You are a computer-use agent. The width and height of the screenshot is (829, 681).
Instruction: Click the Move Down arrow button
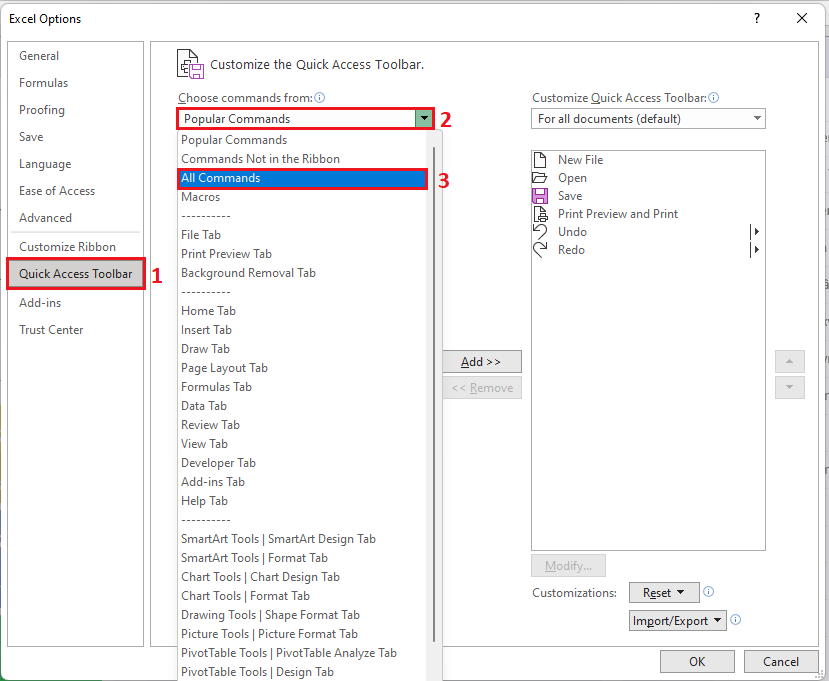[789, 388]
